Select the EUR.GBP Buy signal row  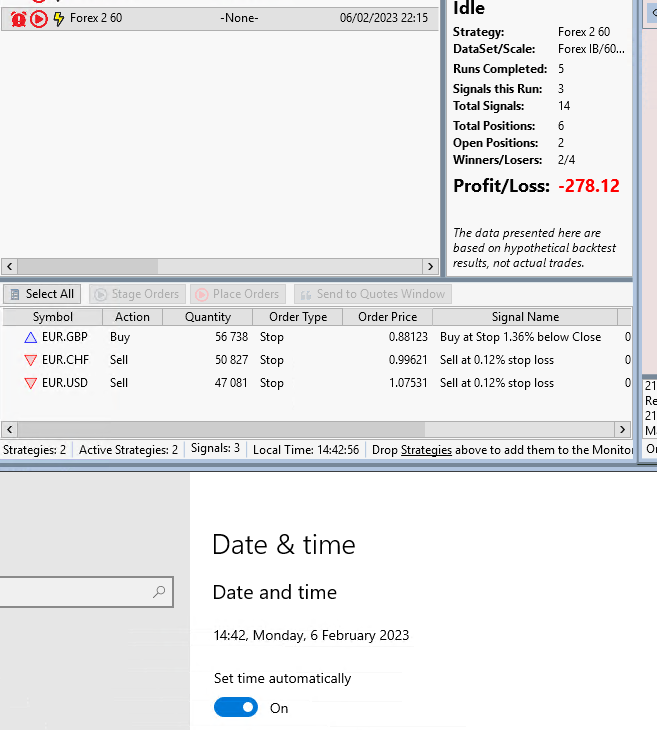[x=300, y=338]
